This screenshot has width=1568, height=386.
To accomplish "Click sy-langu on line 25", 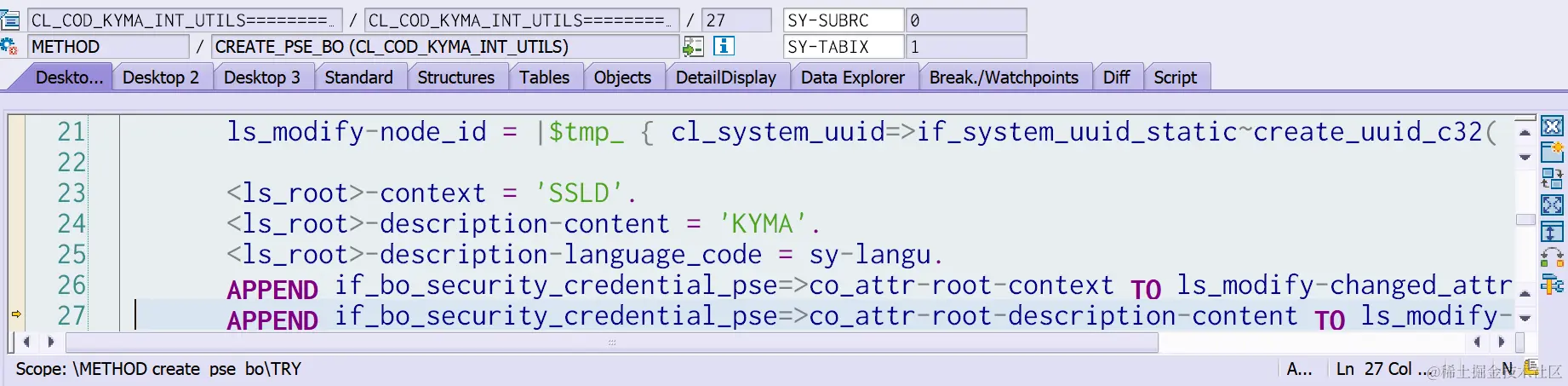I will (x=869, y=255).
